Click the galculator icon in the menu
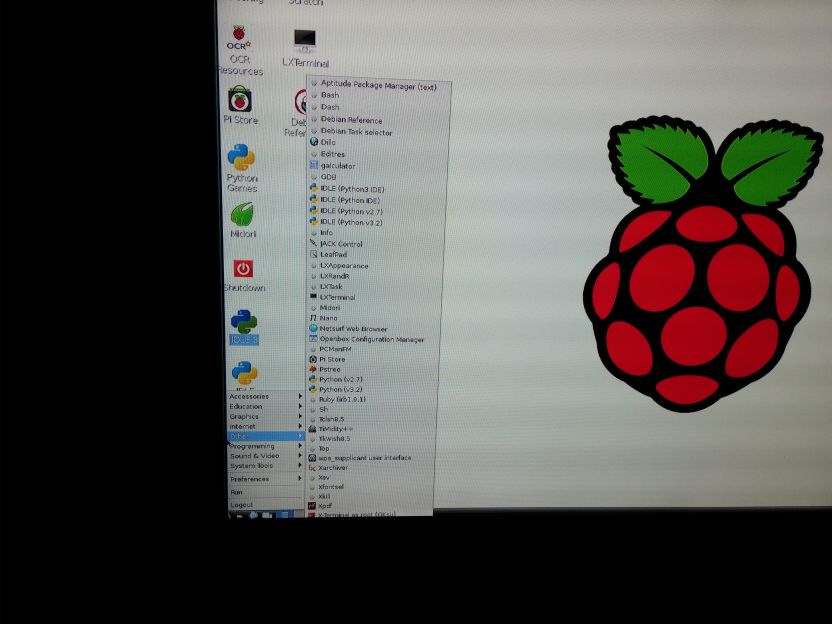The image size is (832, 624). (x=314, y=165)
